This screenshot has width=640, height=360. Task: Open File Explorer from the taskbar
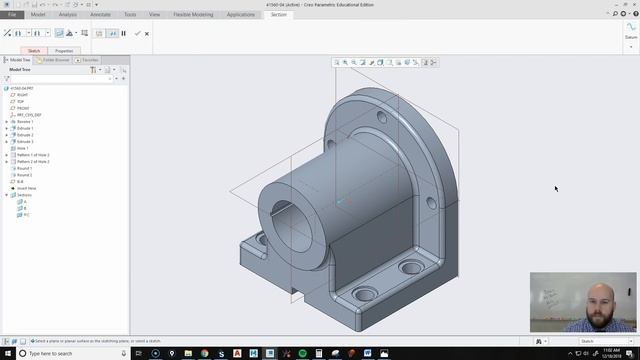(188, 353)
